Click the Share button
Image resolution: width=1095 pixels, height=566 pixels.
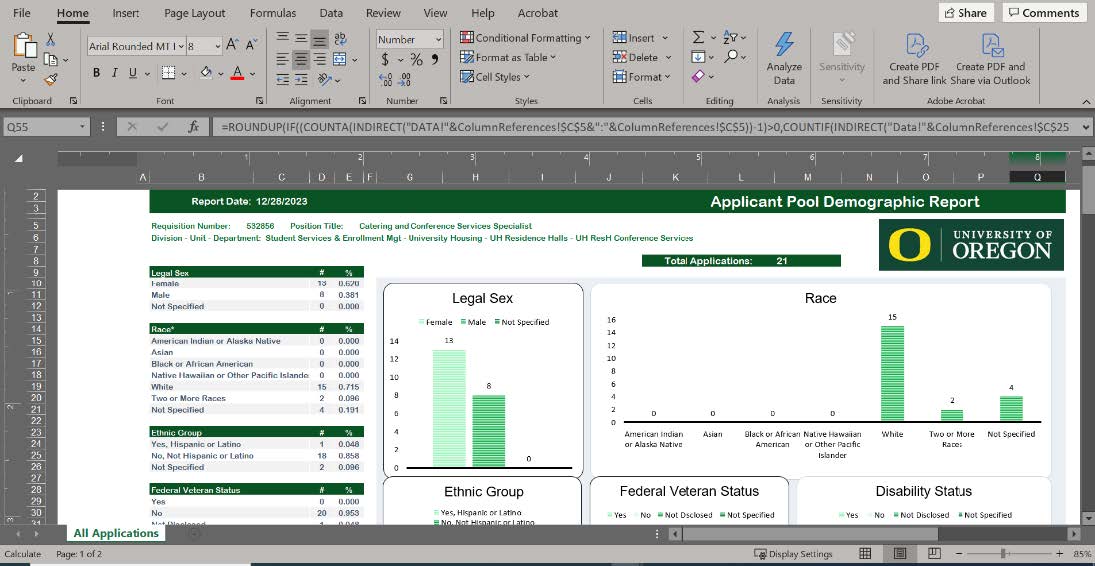click(967, 13)
